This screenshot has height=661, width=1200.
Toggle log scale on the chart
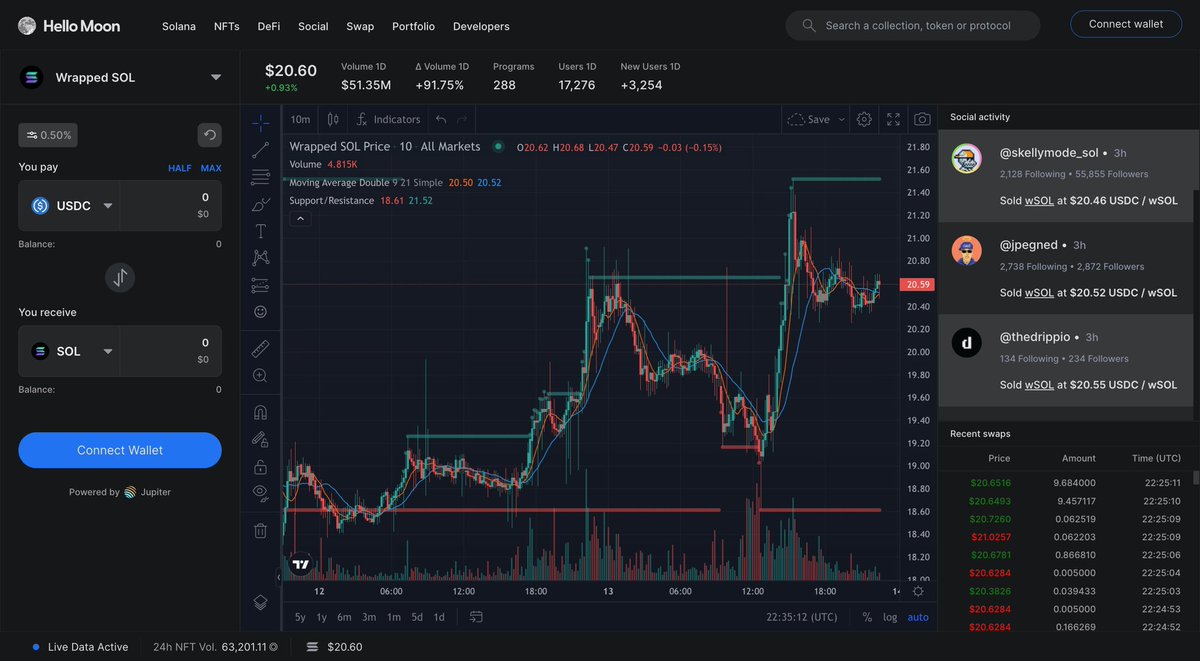tap(890, 617)
